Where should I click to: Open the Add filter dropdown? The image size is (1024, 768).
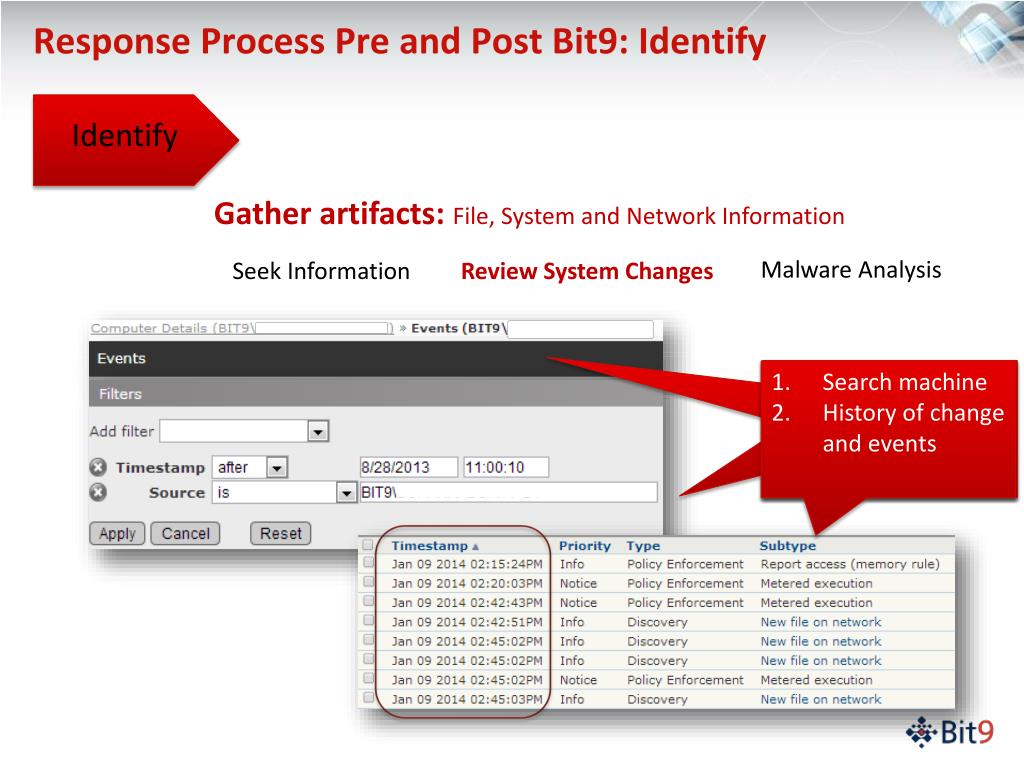[x=317, y=431]
